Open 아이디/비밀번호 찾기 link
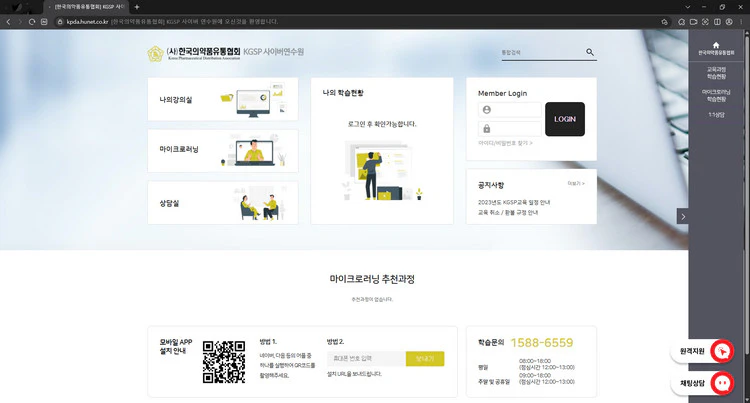The height and width of the screenshot is (403, 750). [x=505, y=143]
